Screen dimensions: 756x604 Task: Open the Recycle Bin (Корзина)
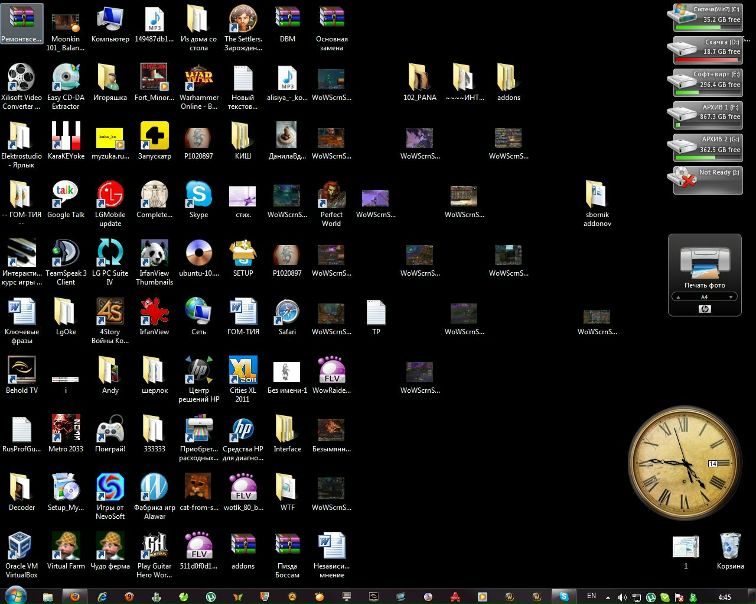[x=731, y=547]
